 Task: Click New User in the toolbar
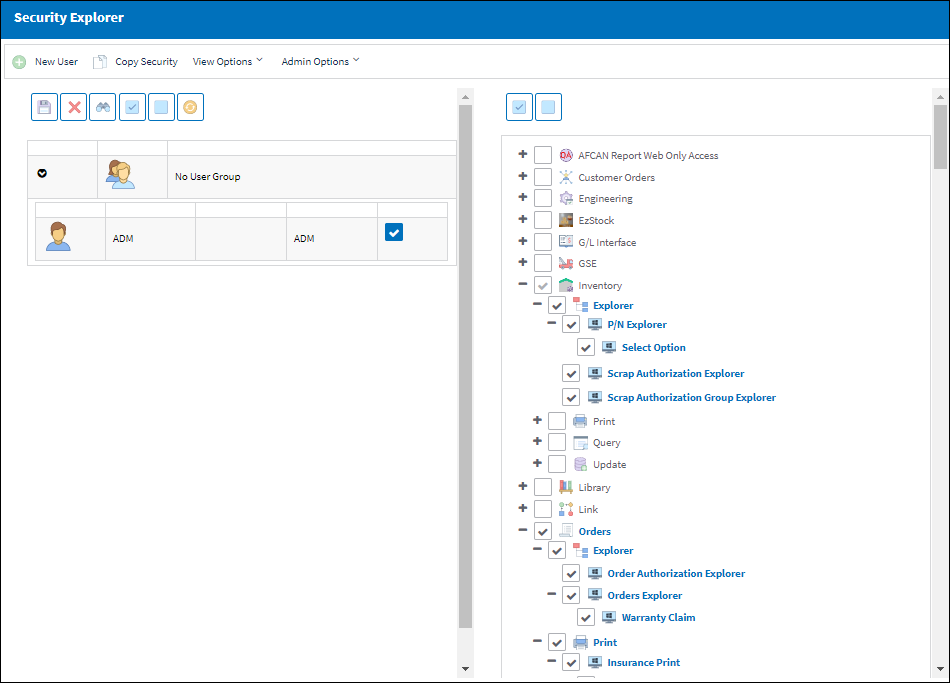[56, 62]
